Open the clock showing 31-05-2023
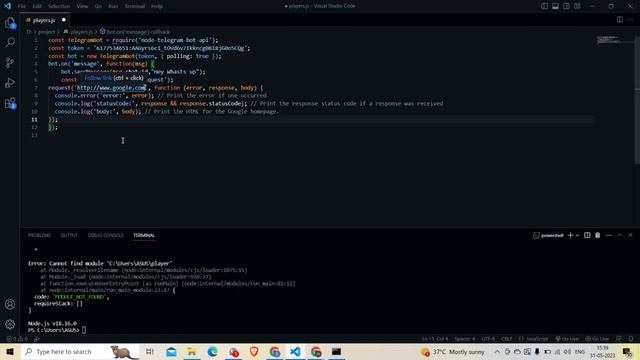Image resolution: width=640 pixels, height=360 pixels. point(602,352)
